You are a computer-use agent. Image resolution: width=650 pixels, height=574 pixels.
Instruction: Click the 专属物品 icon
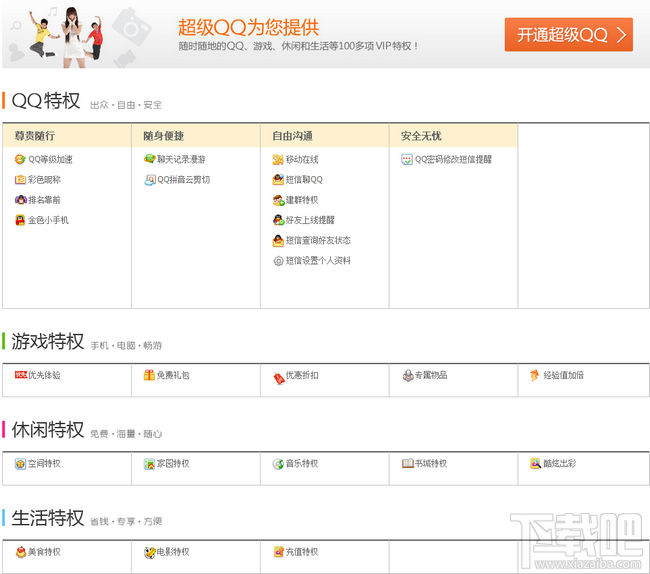408,375
